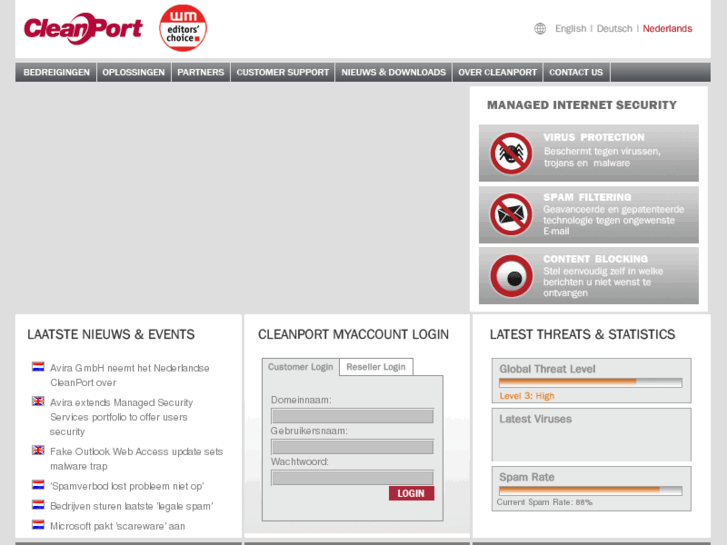727x545 pixels.
Task: Open 'Avira GmbH neemt het Nederlandse CleanPort over'
Action: [x=129, y=375]
